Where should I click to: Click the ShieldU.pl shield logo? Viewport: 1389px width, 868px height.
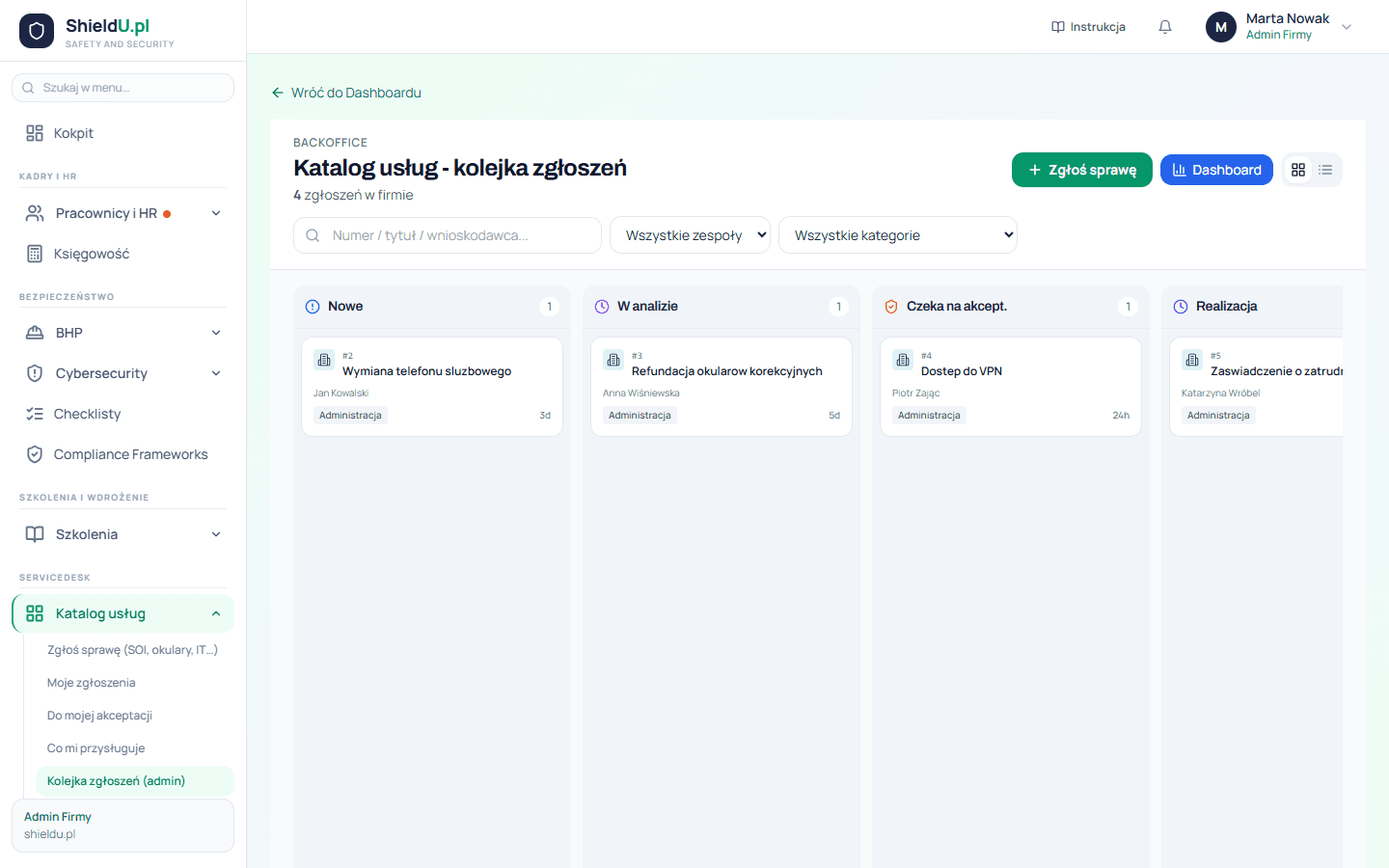pyautogui.click(x=37, y=31)
